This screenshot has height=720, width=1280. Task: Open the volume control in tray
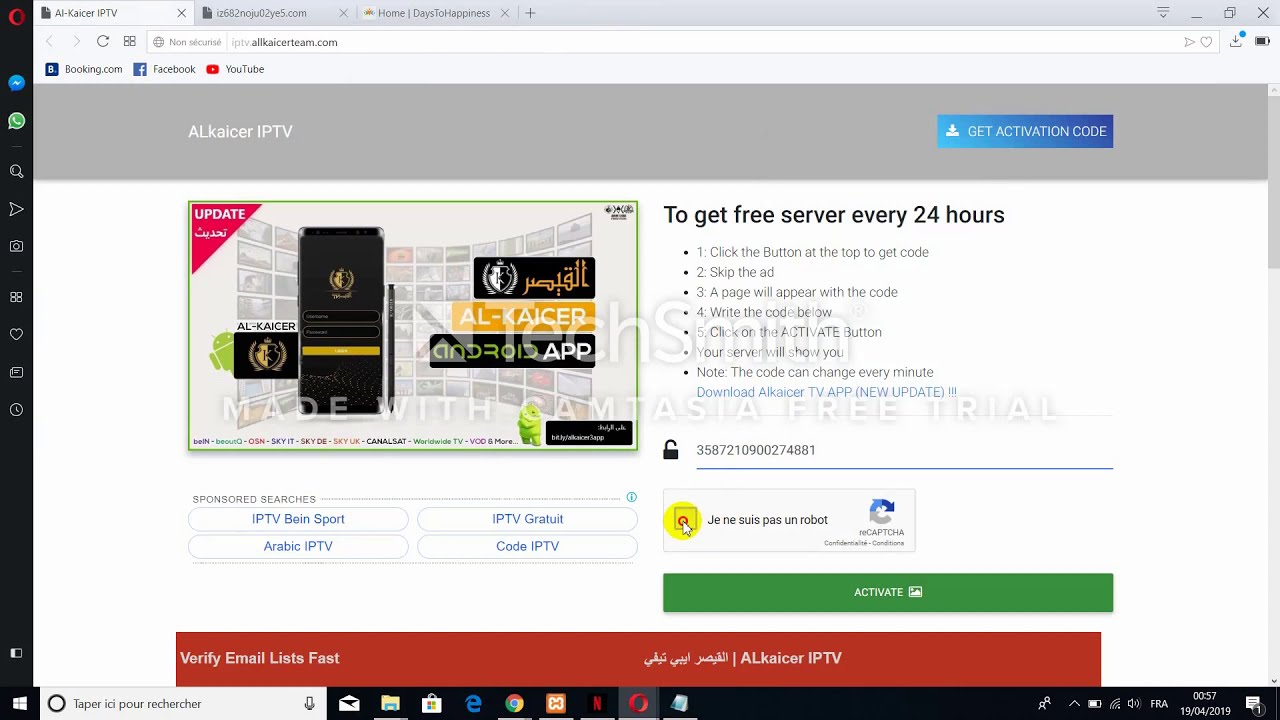tap(1135, 704)
